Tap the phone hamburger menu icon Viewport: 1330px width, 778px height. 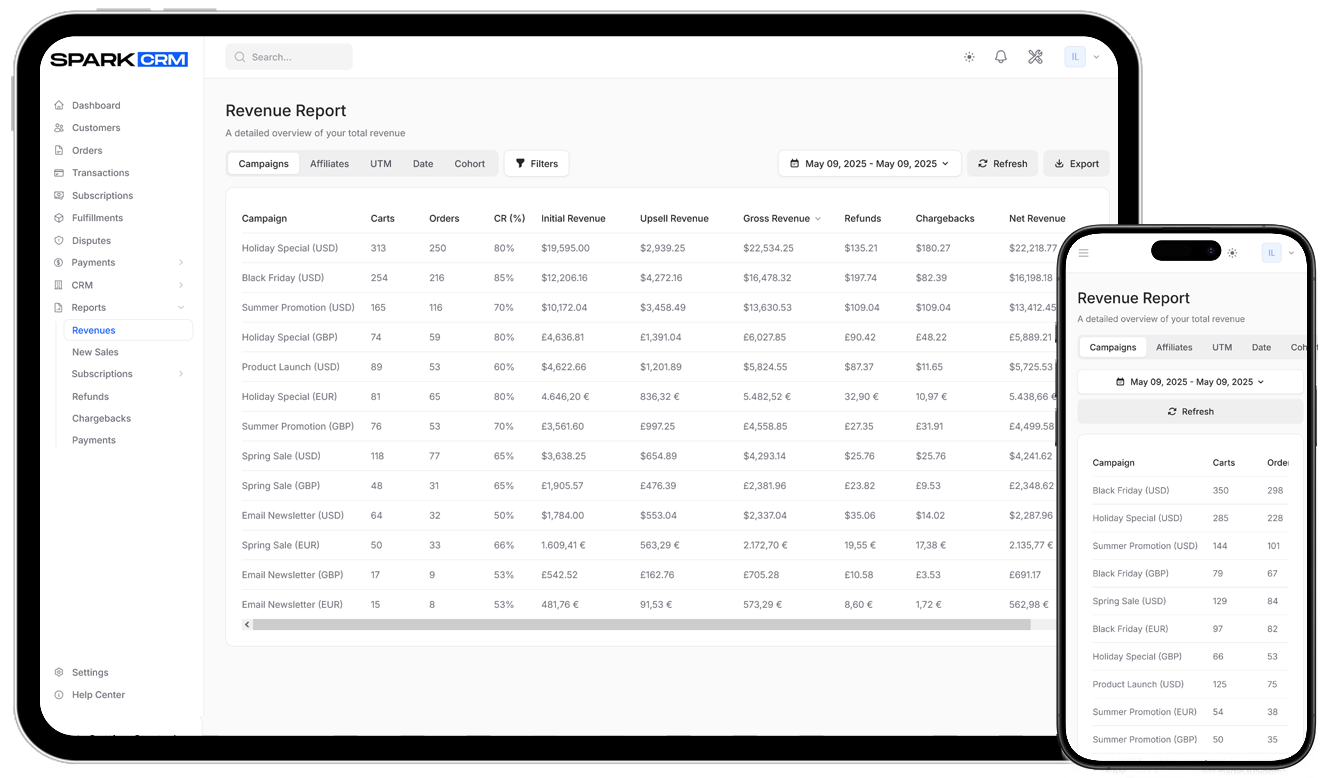(x=1083, y=253)
